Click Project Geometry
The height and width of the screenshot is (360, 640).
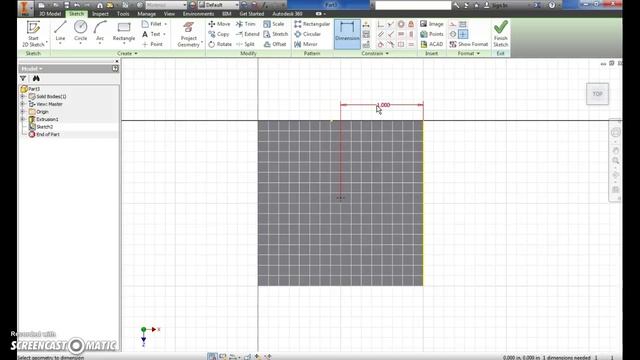(x=189, y=34)
